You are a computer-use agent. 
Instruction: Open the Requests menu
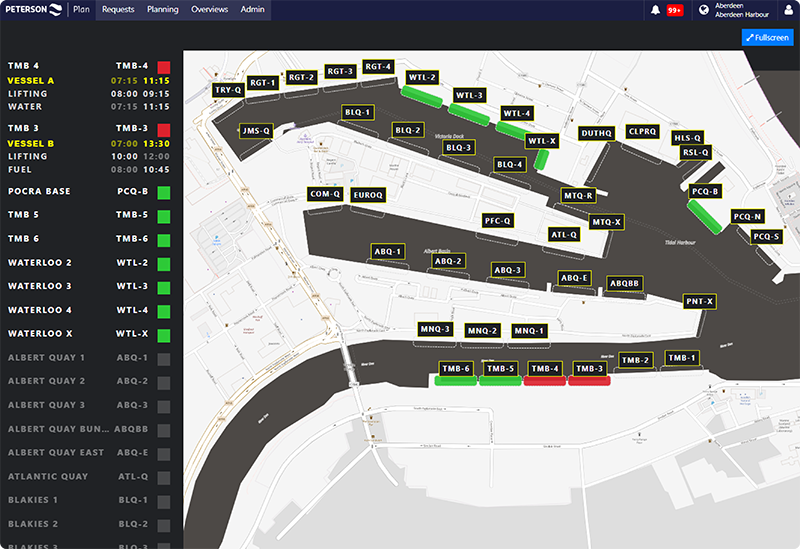(x=118, y=9)
